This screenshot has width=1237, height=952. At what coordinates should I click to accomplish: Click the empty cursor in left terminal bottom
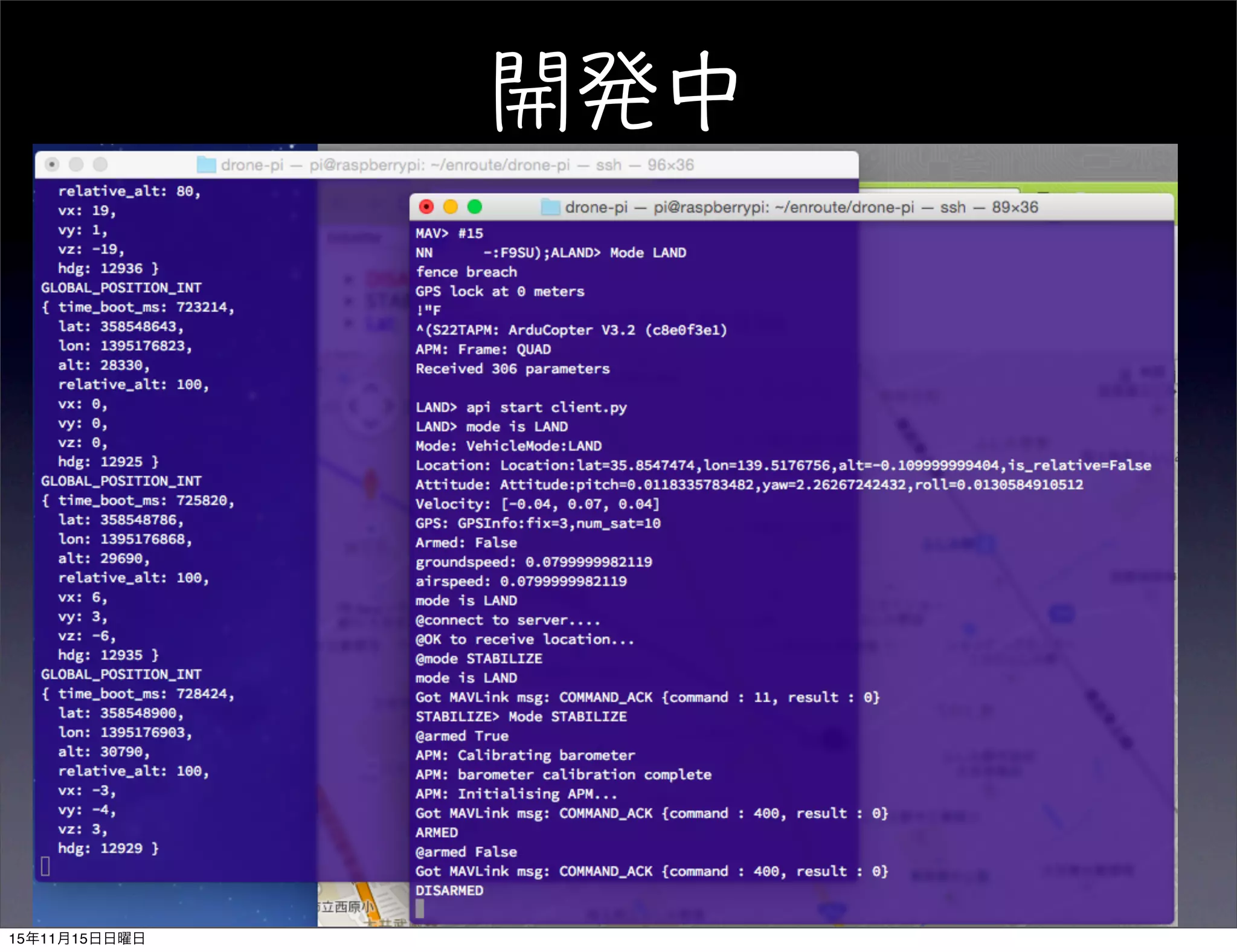point(45,866)
